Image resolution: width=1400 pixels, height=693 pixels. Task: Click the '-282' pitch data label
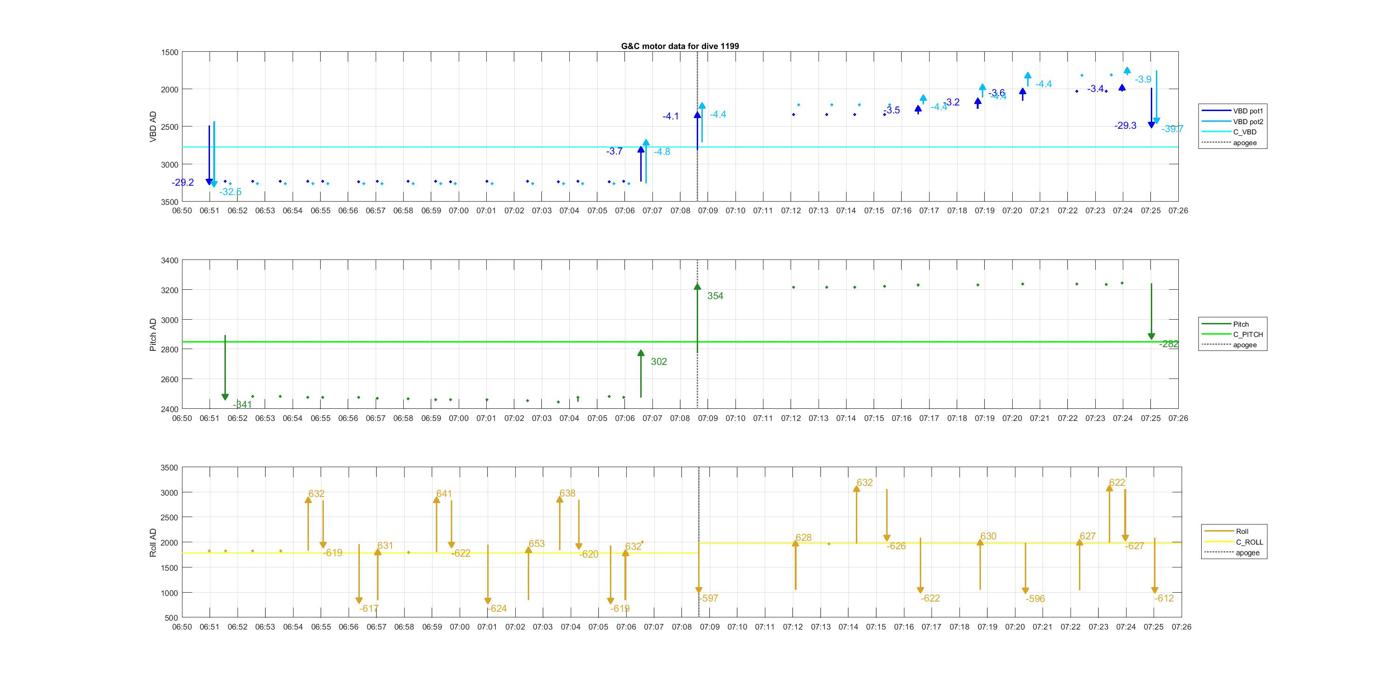(x=1169, y=344)
